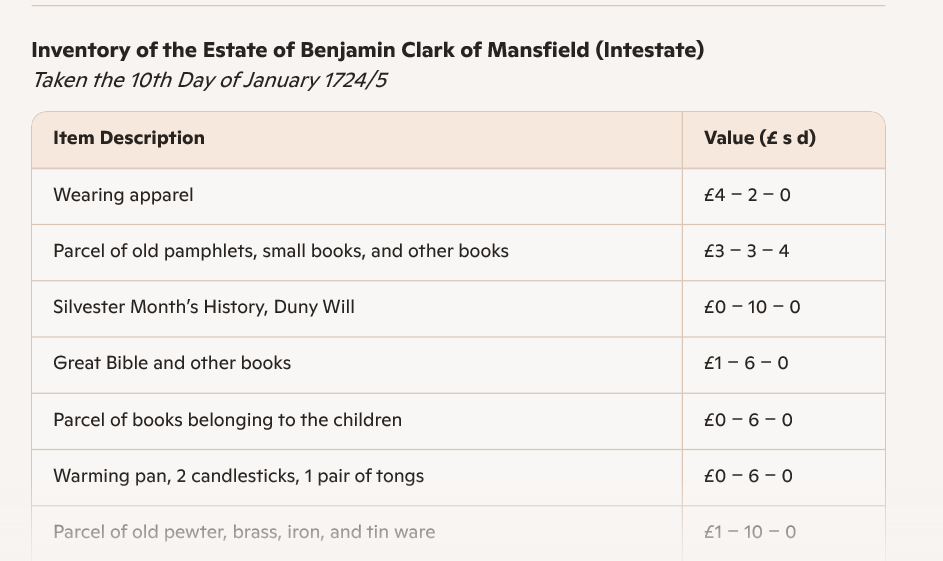The image size is (943, 561).
Task: Click the faded value £1 – 10 – 0
Action: tap(750, 532)
